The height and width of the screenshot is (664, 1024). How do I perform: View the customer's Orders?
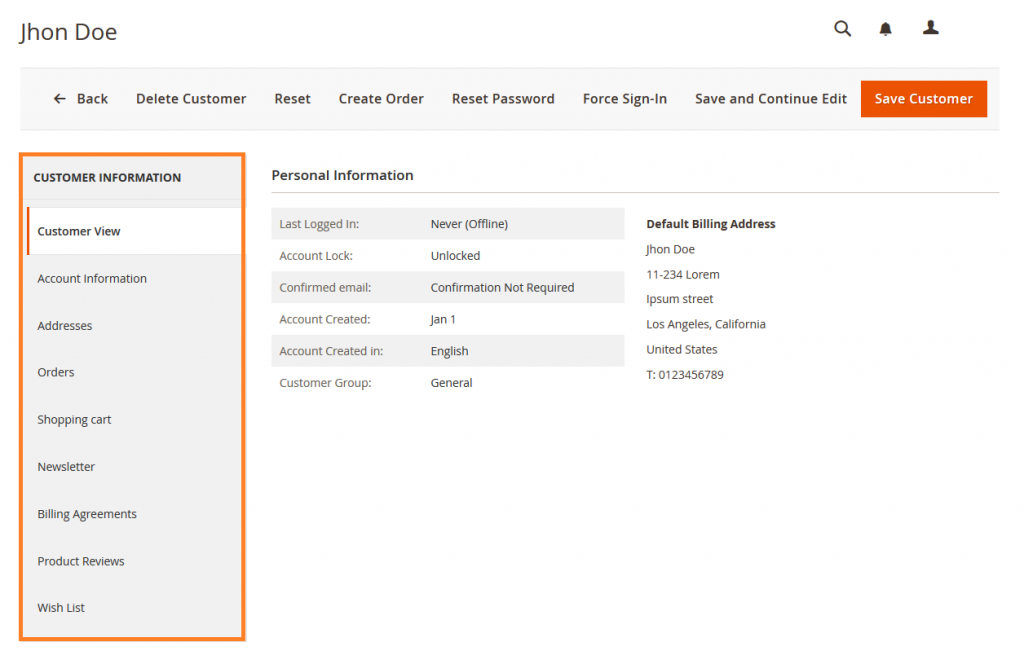(x=55, y=372)
